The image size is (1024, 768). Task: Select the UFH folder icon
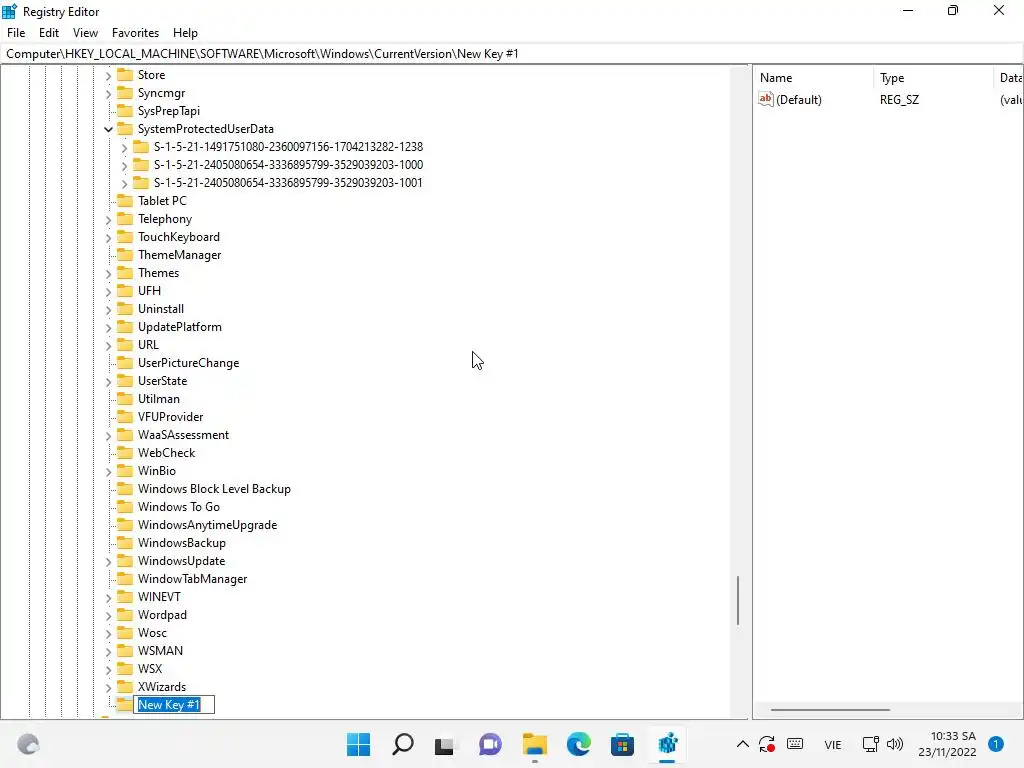125,291
